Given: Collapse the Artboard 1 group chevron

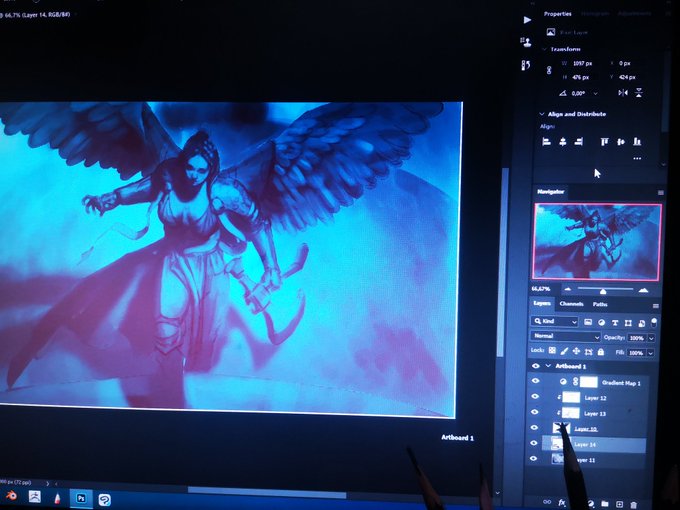Looking at the screenshot, I should pyautogui.click(x=548, y=366).
